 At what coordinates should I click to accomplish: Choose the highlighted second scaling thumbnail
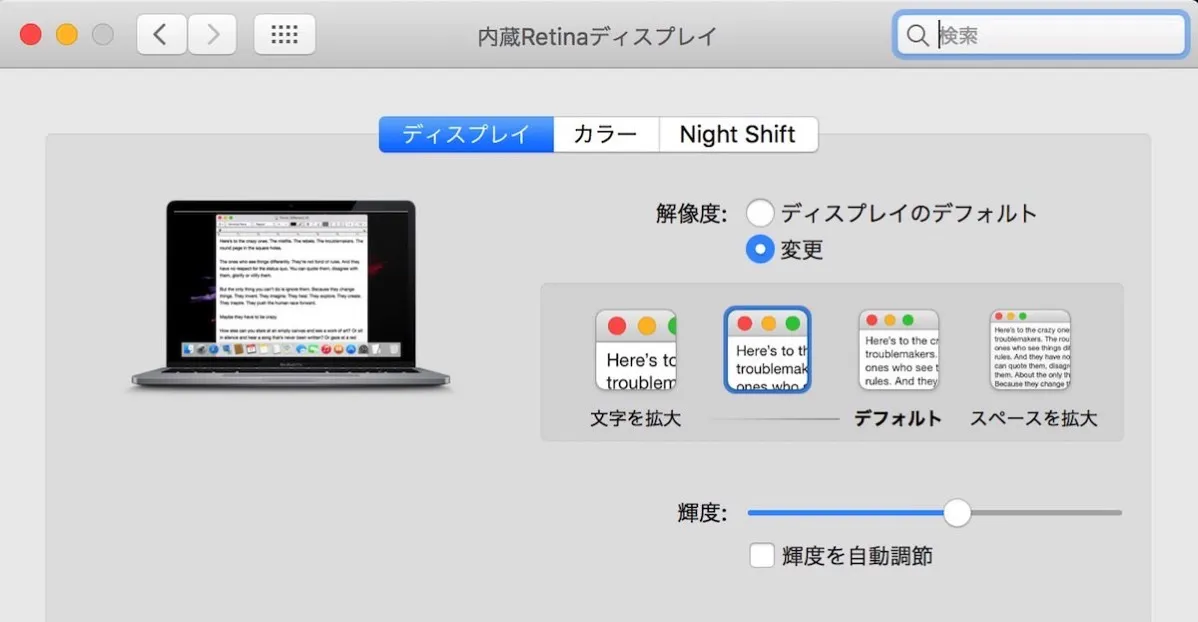[x=768, y=351]
